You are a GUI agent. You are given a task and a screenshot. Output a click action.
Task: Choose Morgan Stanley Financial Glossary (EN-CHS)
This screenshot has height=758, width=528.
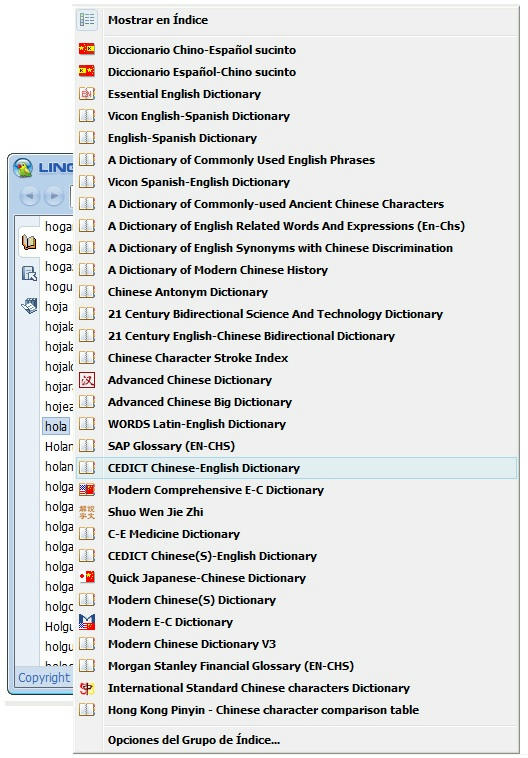296,666
